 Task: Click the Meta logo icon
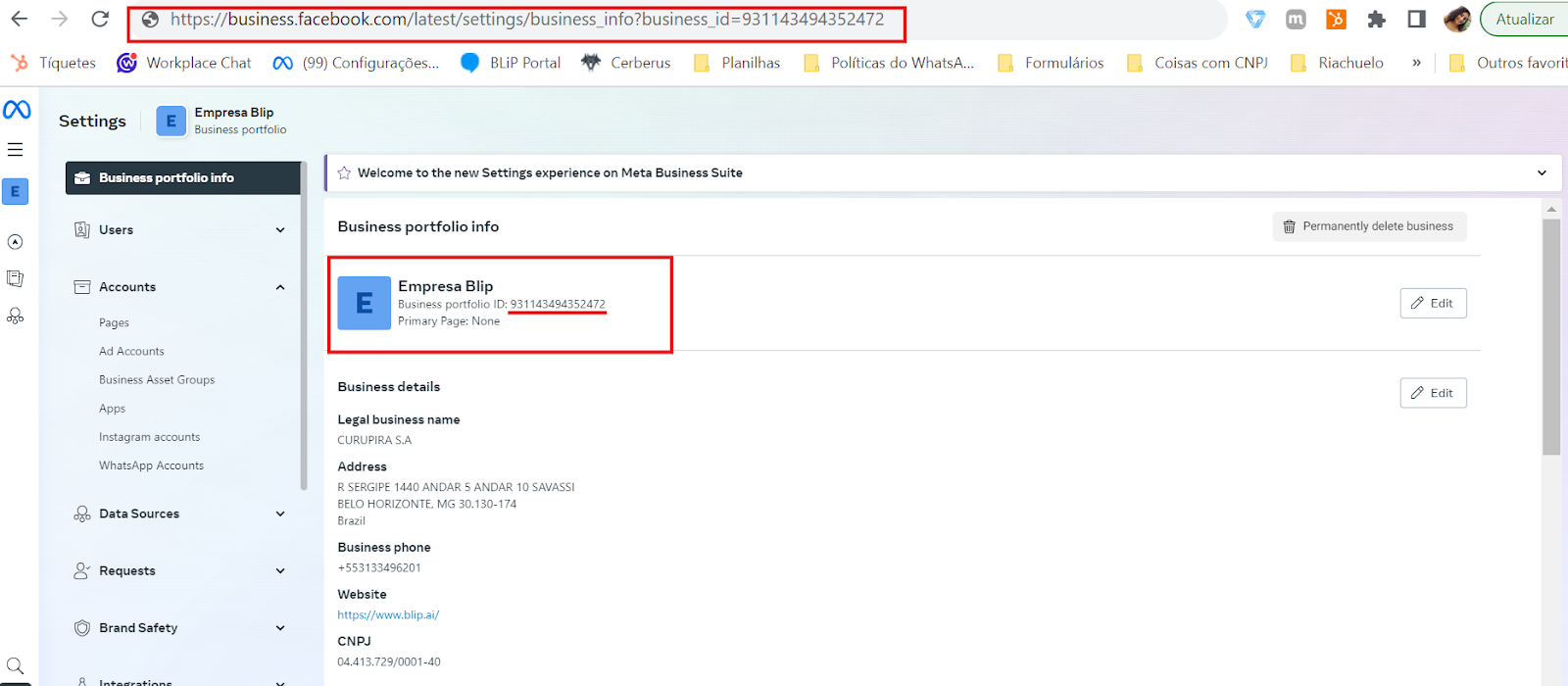pyautogui.click(x=17, y=110)
